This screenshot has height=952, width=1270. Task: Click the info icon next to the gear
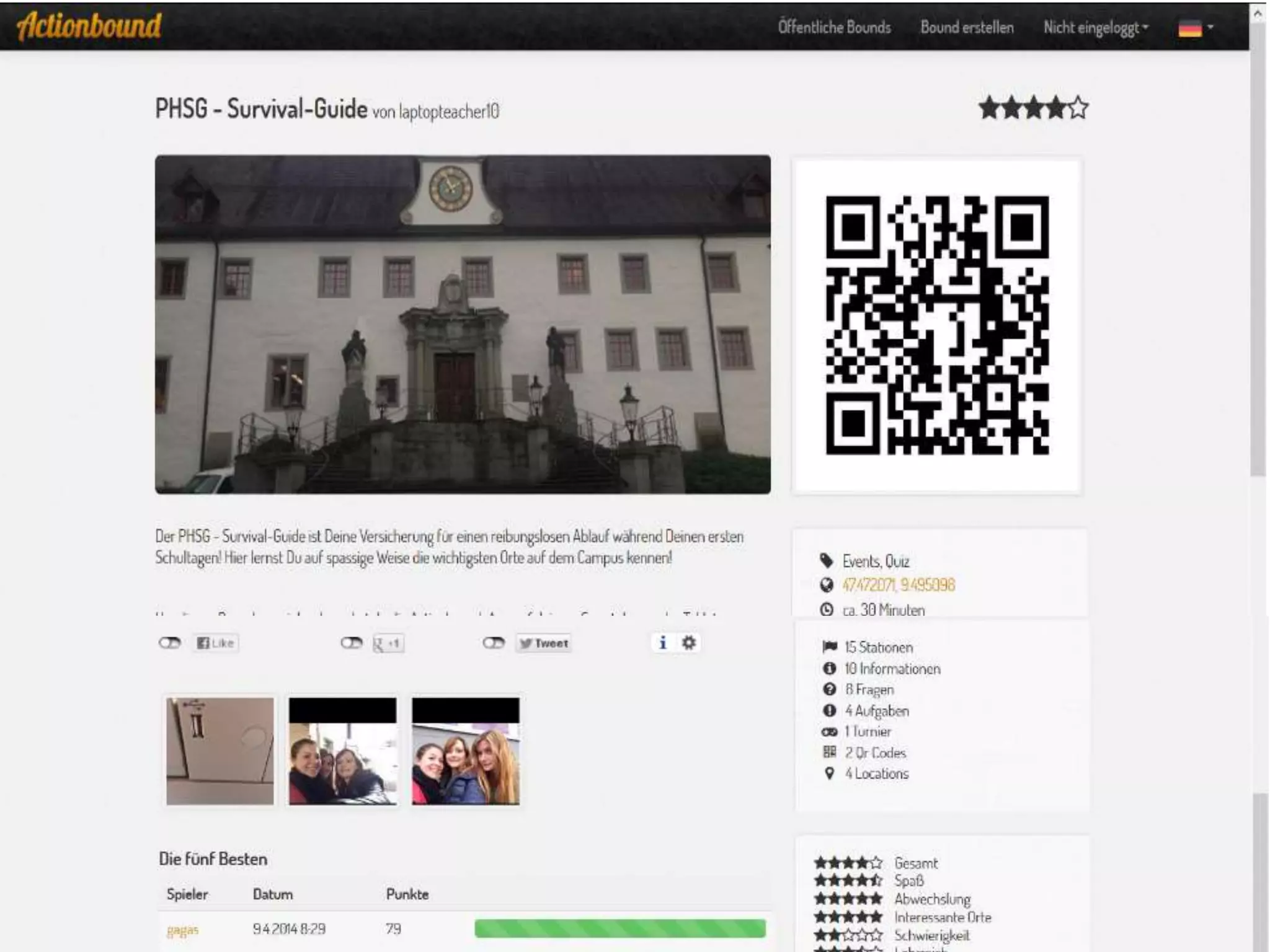[662, 643]
